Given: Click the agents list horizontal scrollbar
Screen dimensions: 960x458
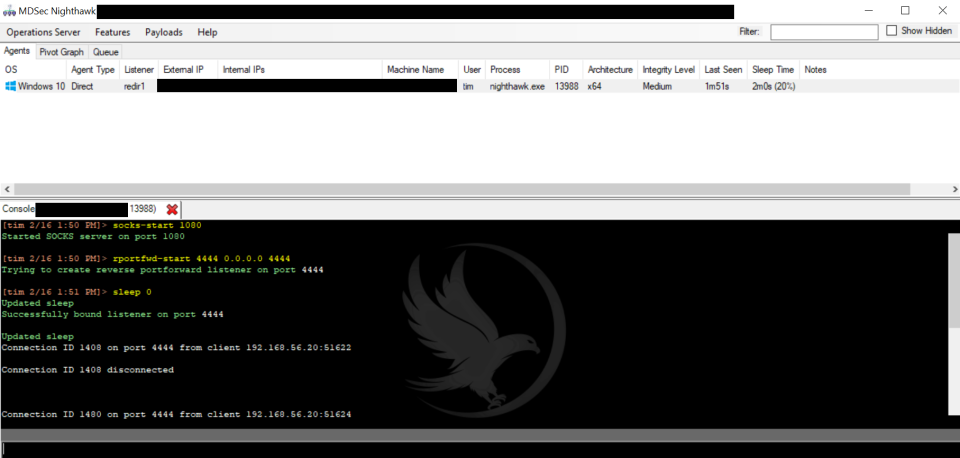Looking at the screenshot, I should (x=462, y=189).
